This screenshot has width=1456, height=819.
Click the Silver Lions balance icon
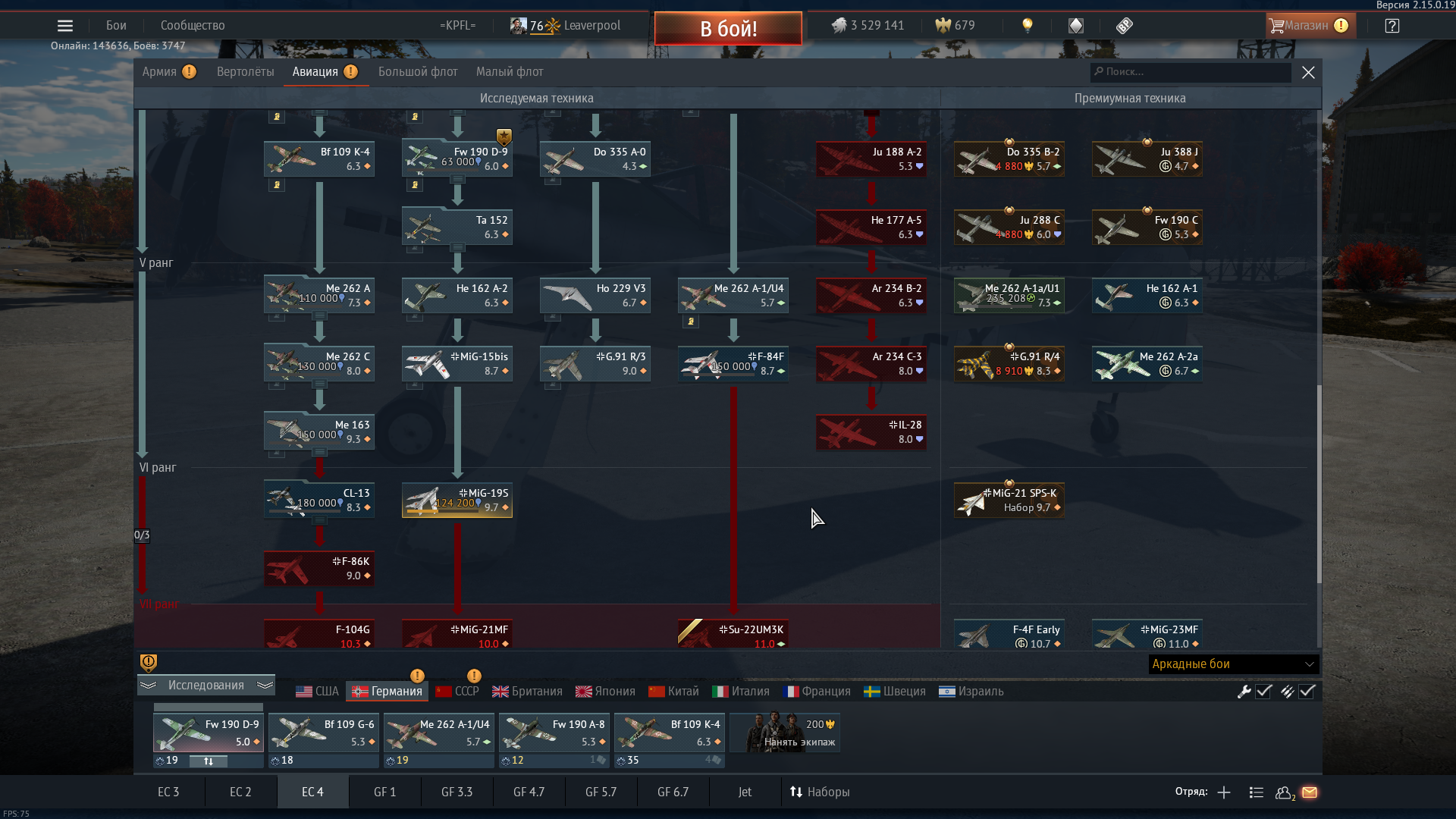[839, 26]
